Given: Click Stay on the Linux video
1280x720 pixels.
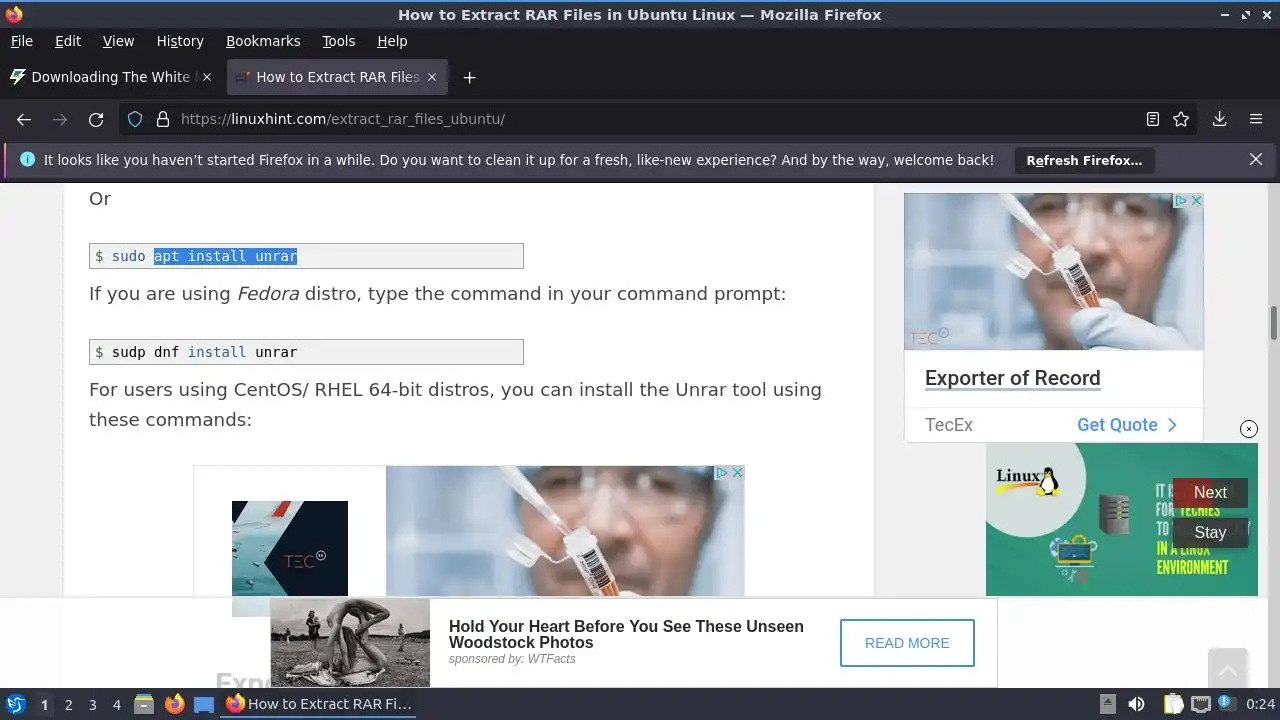Looking at the screenshot, I should [x=1210, y=533].
